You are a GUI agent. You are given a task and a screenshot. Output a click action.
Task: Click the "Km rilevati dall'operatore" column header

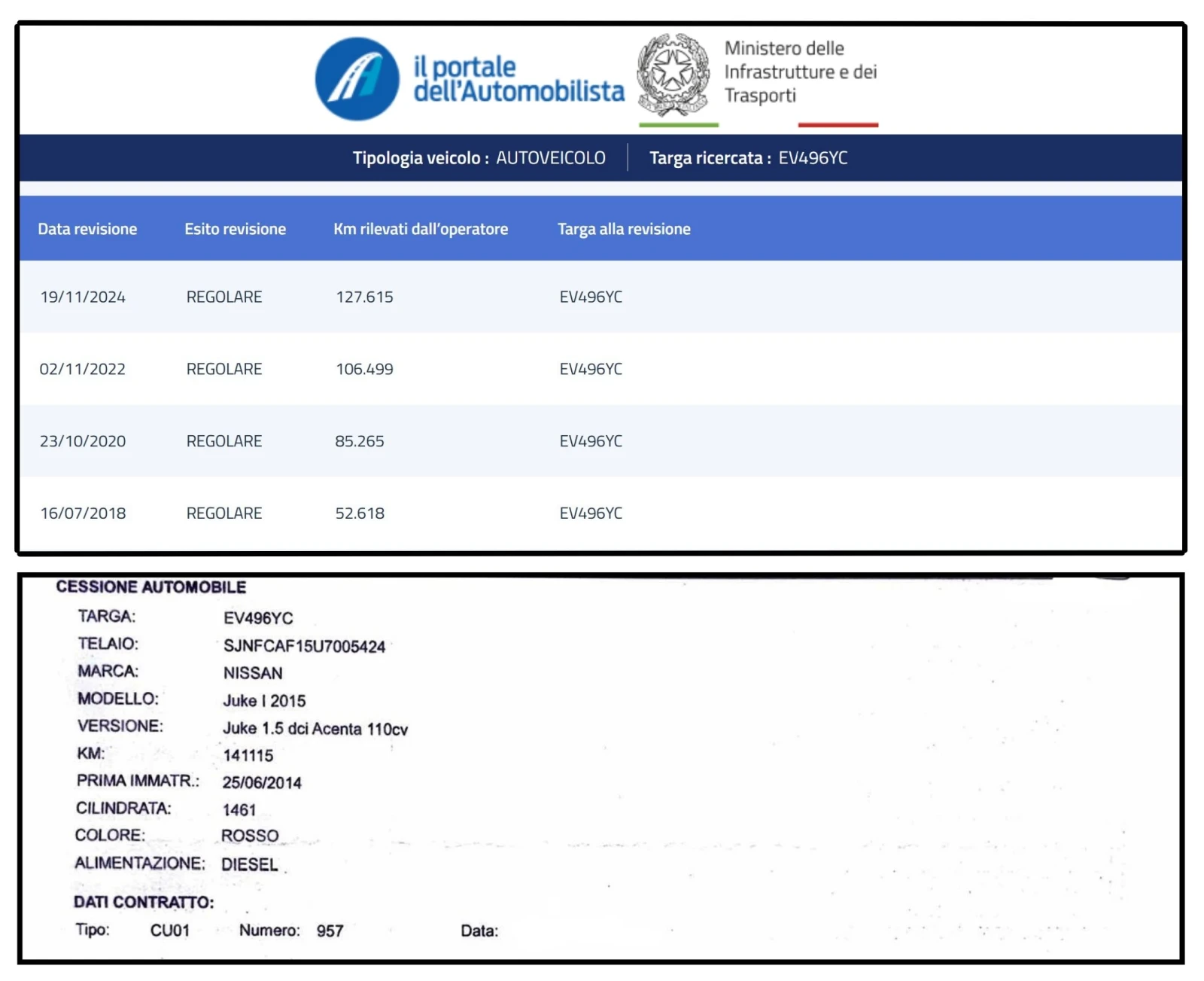pos(421,229)
